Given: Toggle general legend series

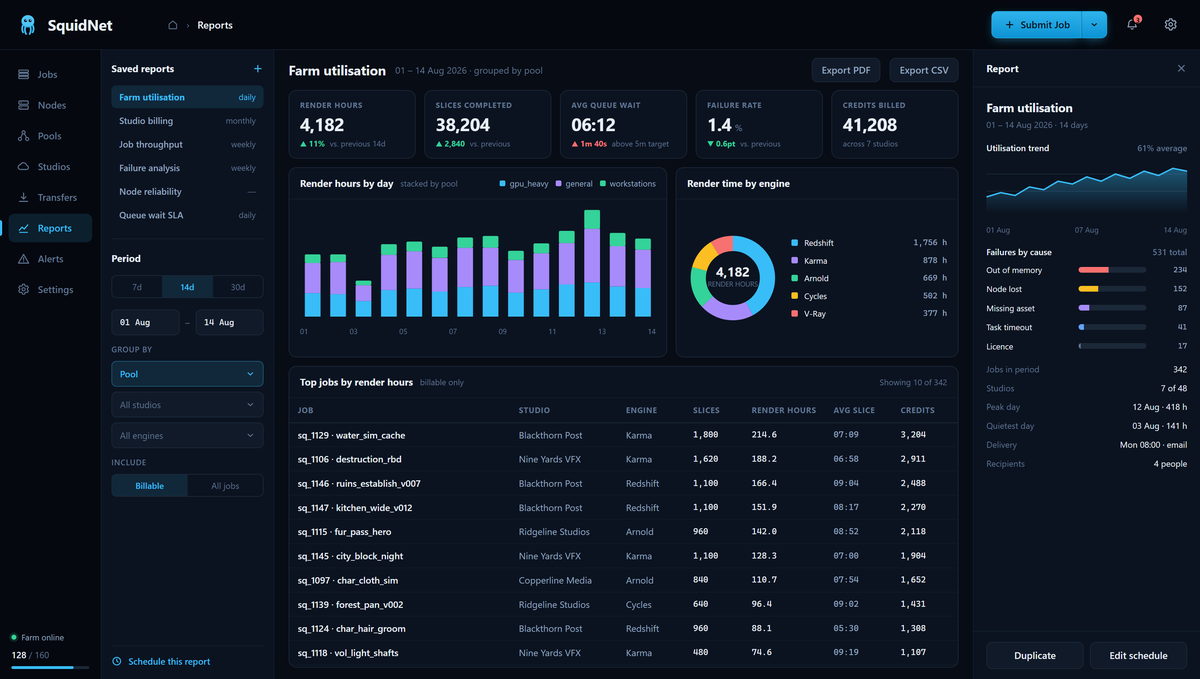Looking at the screenshot, I should point(575,184).
